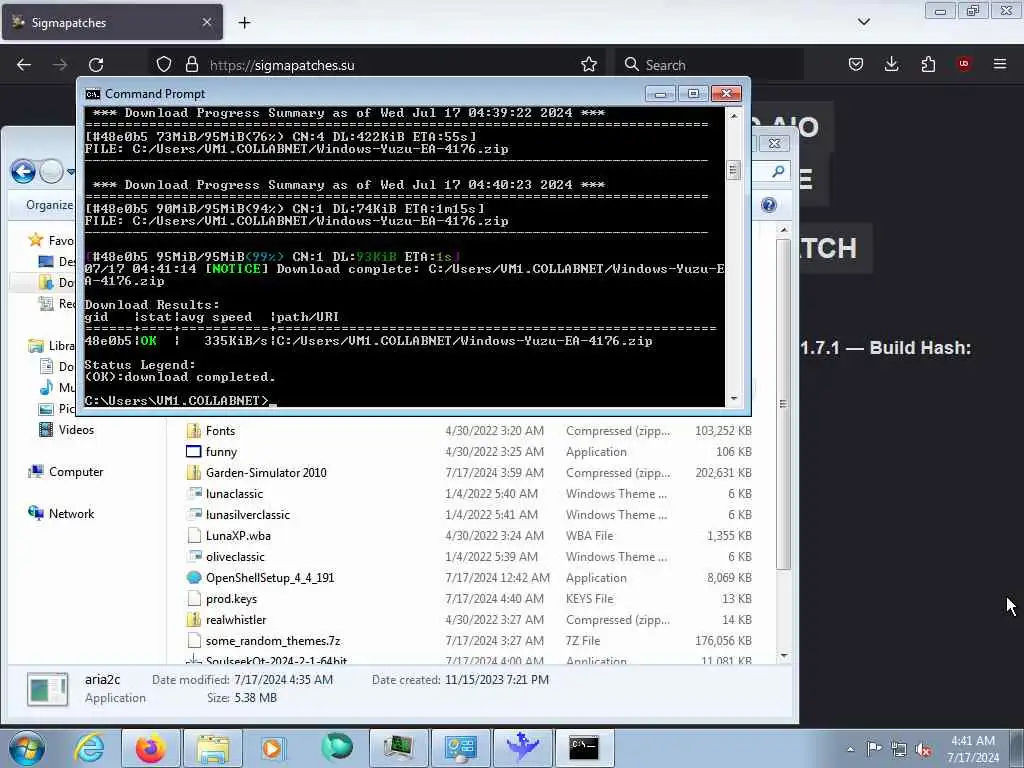Bookmark this page with the star

[588, 64]
